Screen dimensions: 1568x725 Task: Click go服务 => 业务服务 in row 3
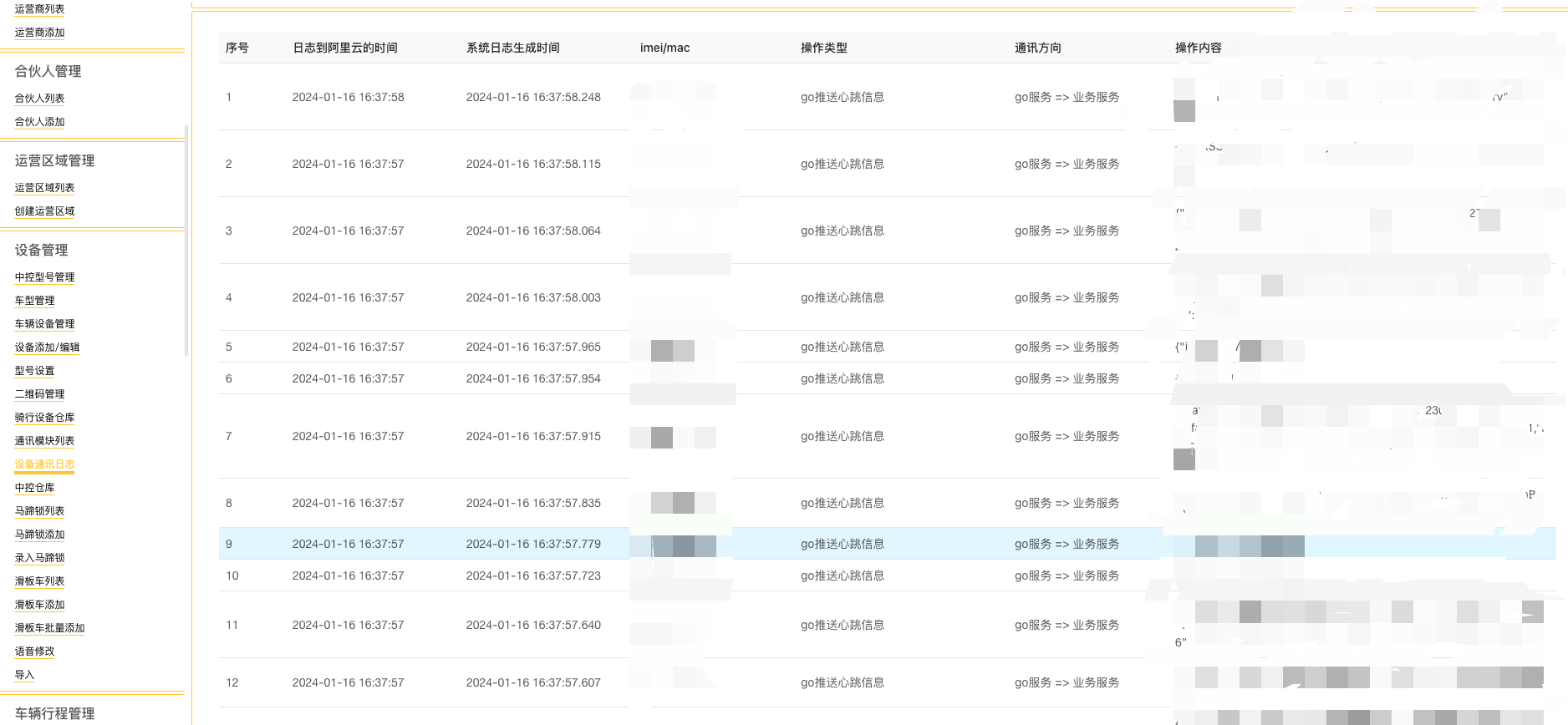click(1067, 231)
